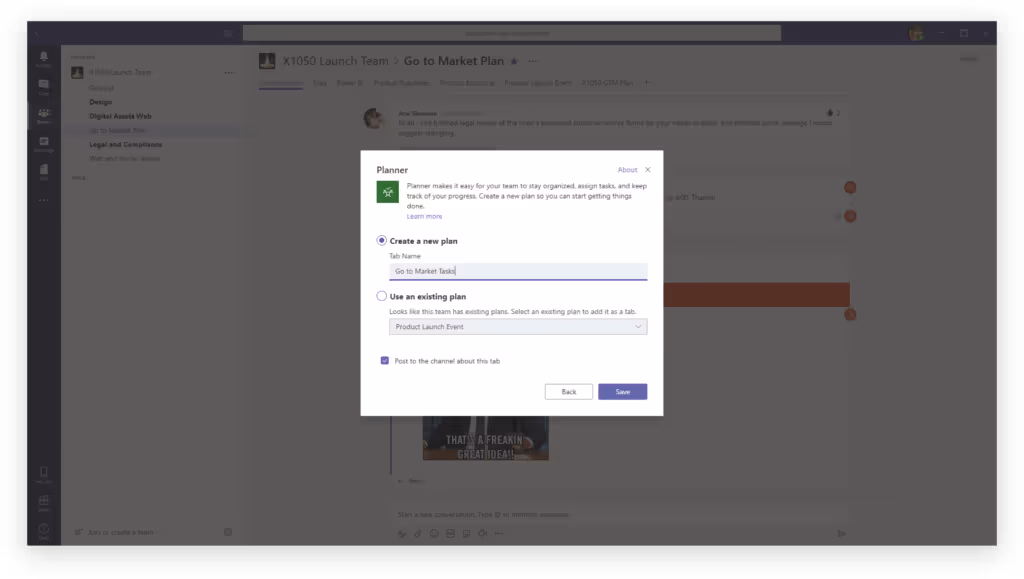Click the Start a new conversation box
This screenshot has width=1024, height=579.
(620, 515)
